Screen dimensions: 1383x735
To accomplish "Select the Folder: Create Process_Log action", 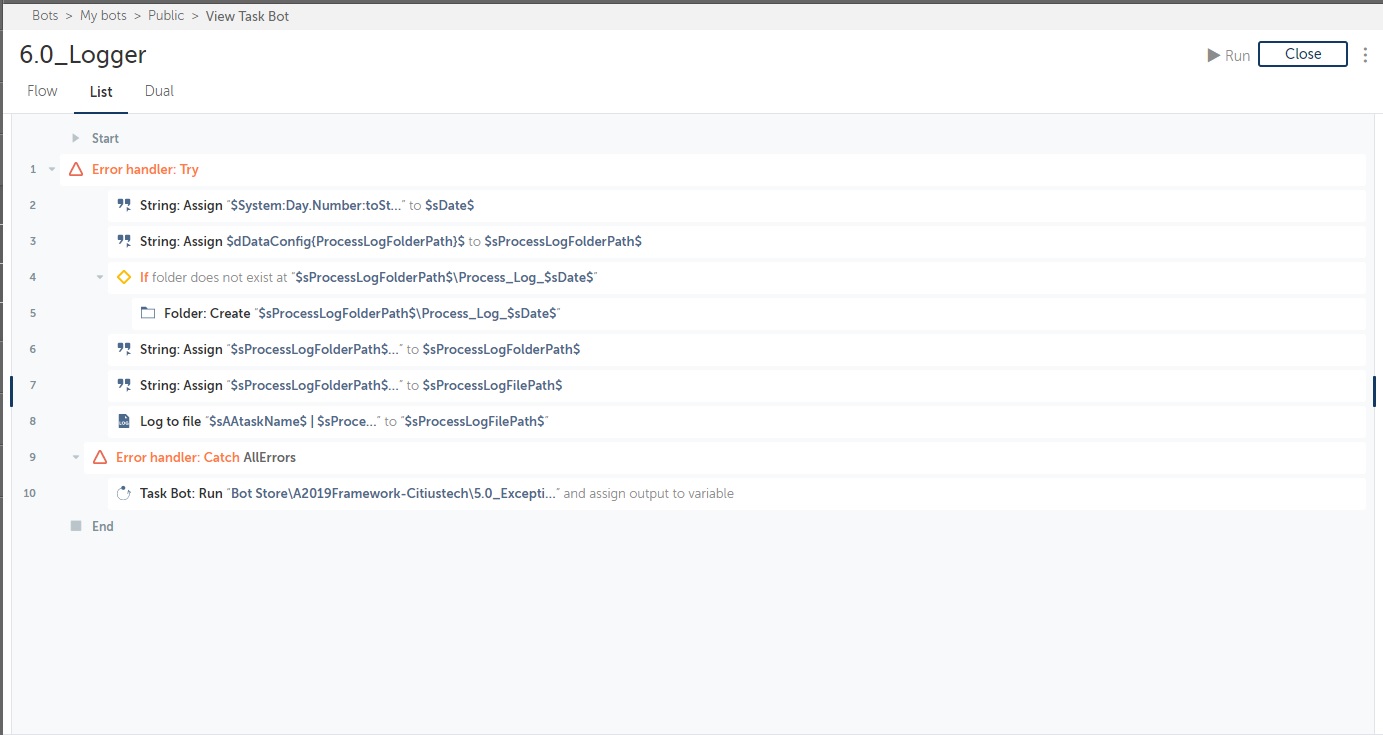I will [x=362, y=313].
